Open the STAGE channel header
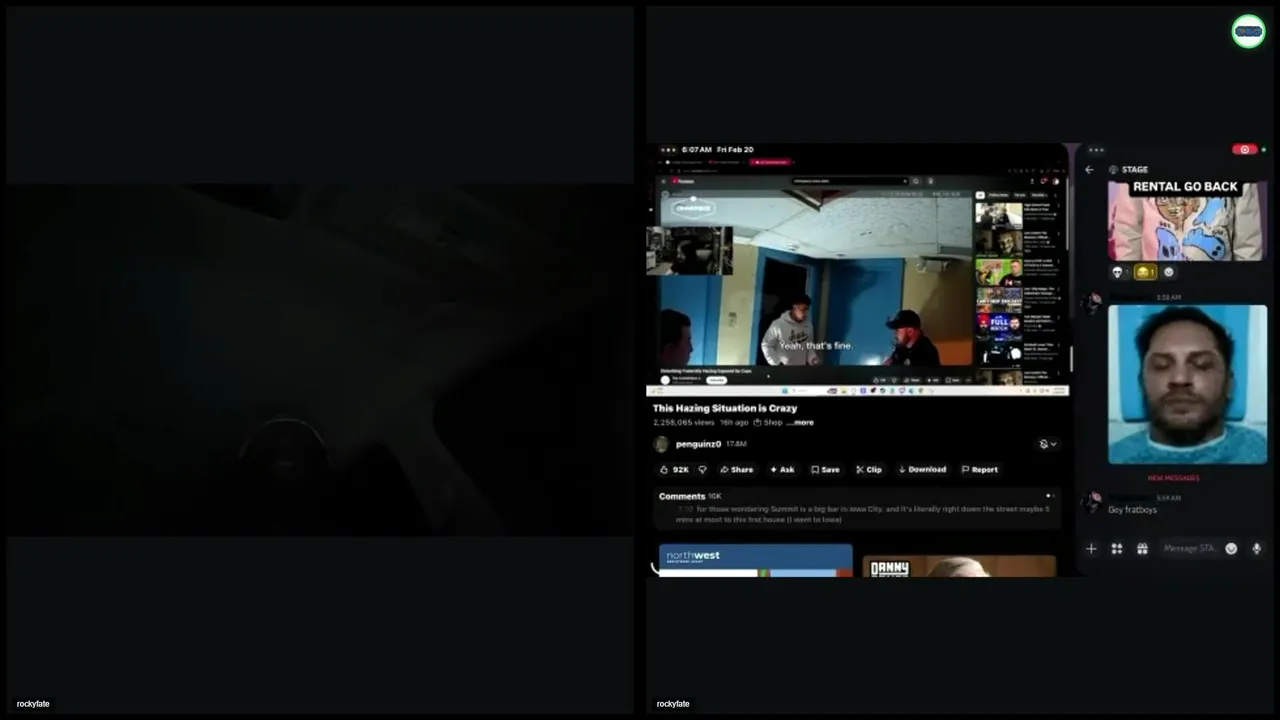The image size is (1280, 720). pyautogui.click(x=1128, y=170)
